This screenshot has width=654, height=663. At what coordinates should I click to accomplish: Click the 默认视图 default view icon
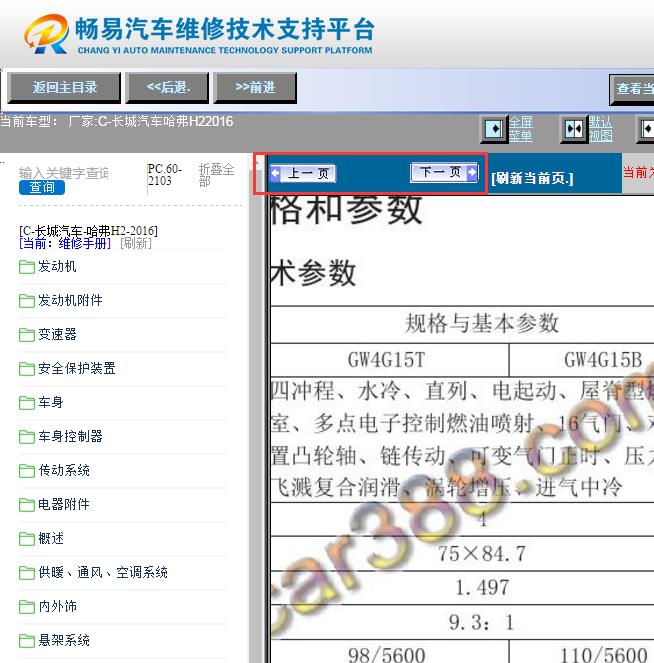(x=574, y=129)
